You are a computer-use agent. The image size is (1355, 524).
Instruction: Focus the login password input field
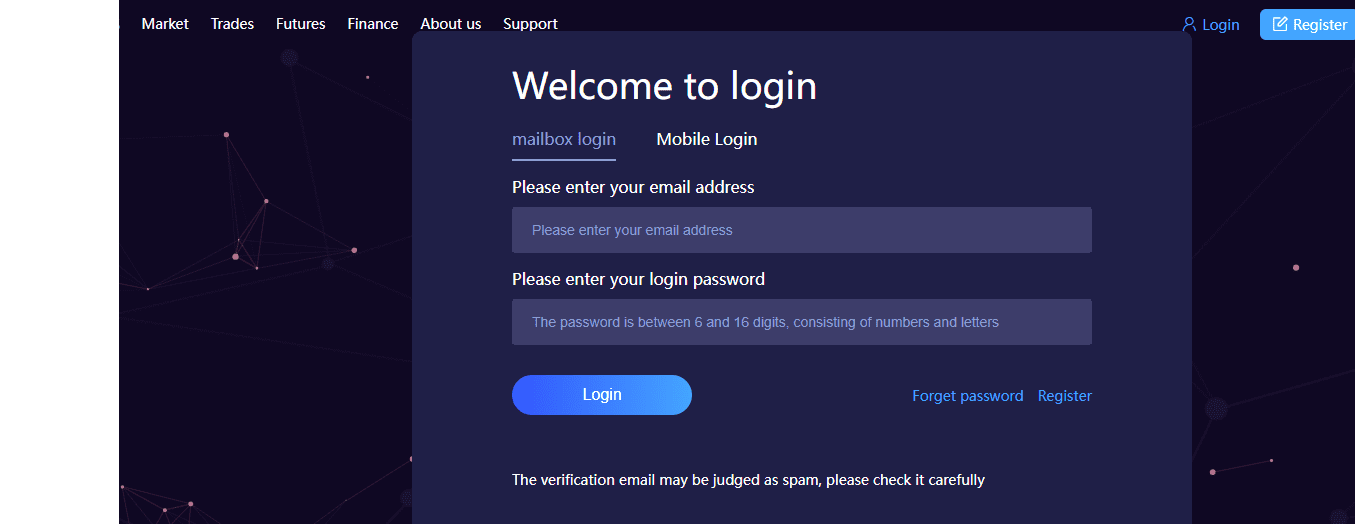click(x=802, y=322)
